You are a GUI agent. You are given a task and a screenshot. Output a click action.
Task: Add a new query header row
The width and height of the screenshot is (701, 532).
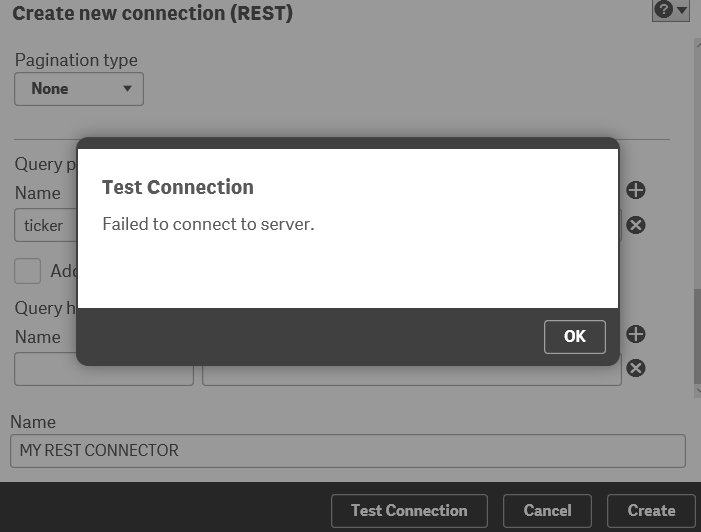pos(636,334)
